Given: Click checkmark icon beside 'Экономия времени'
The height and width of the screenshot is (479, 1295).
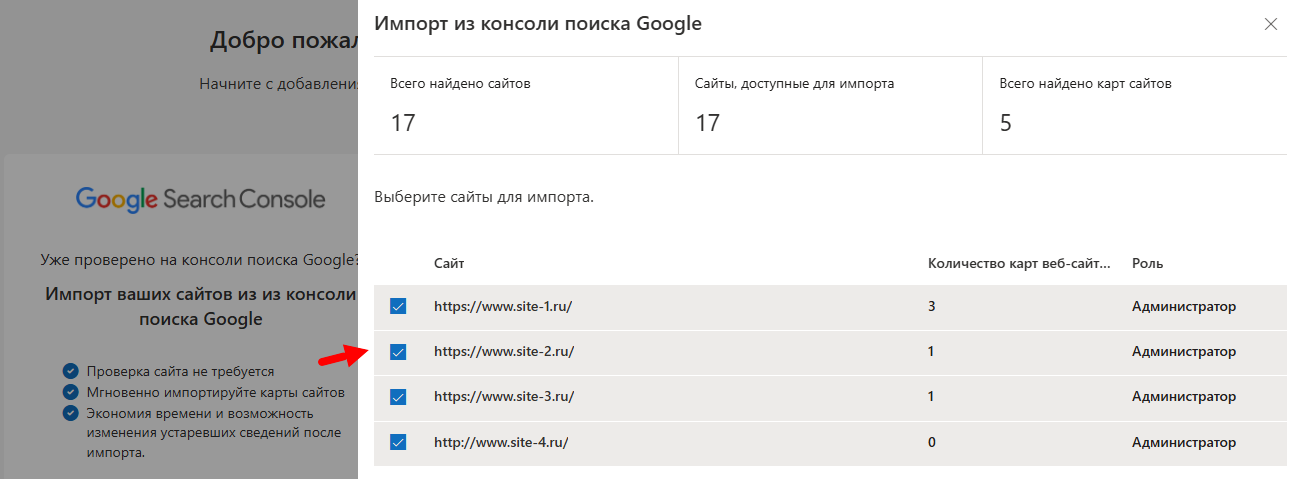Looking at the screenshot, I should pyautogui.click(x=70, y=413).
